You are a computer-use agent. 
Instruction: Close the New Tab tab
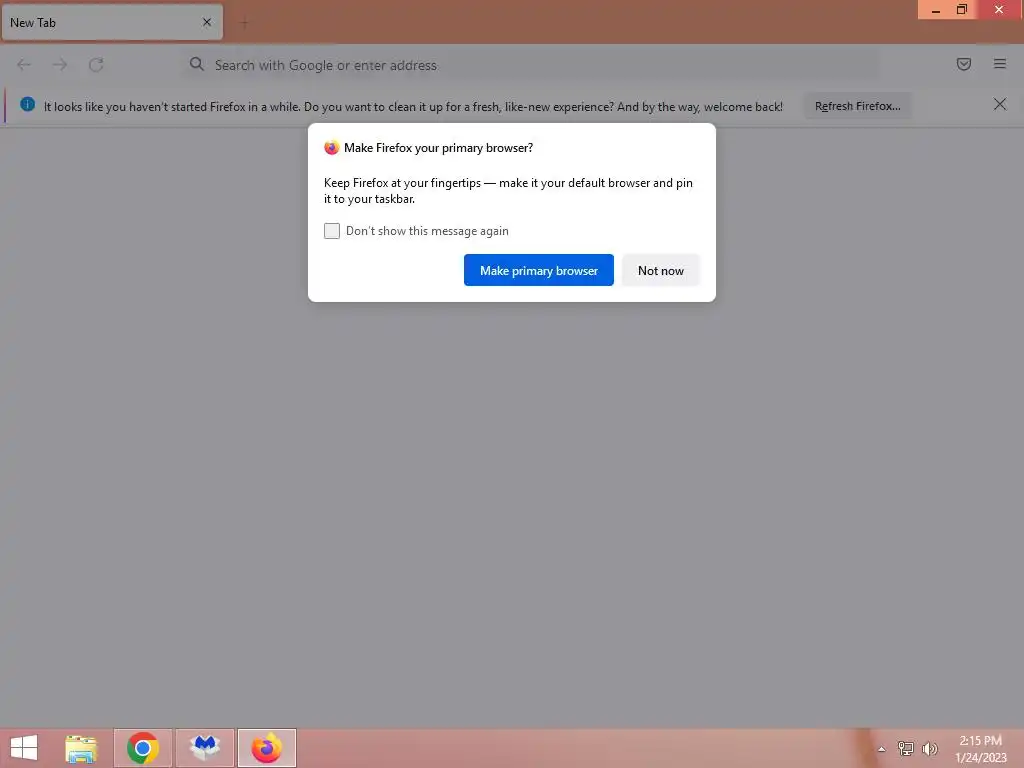[207, 22]
